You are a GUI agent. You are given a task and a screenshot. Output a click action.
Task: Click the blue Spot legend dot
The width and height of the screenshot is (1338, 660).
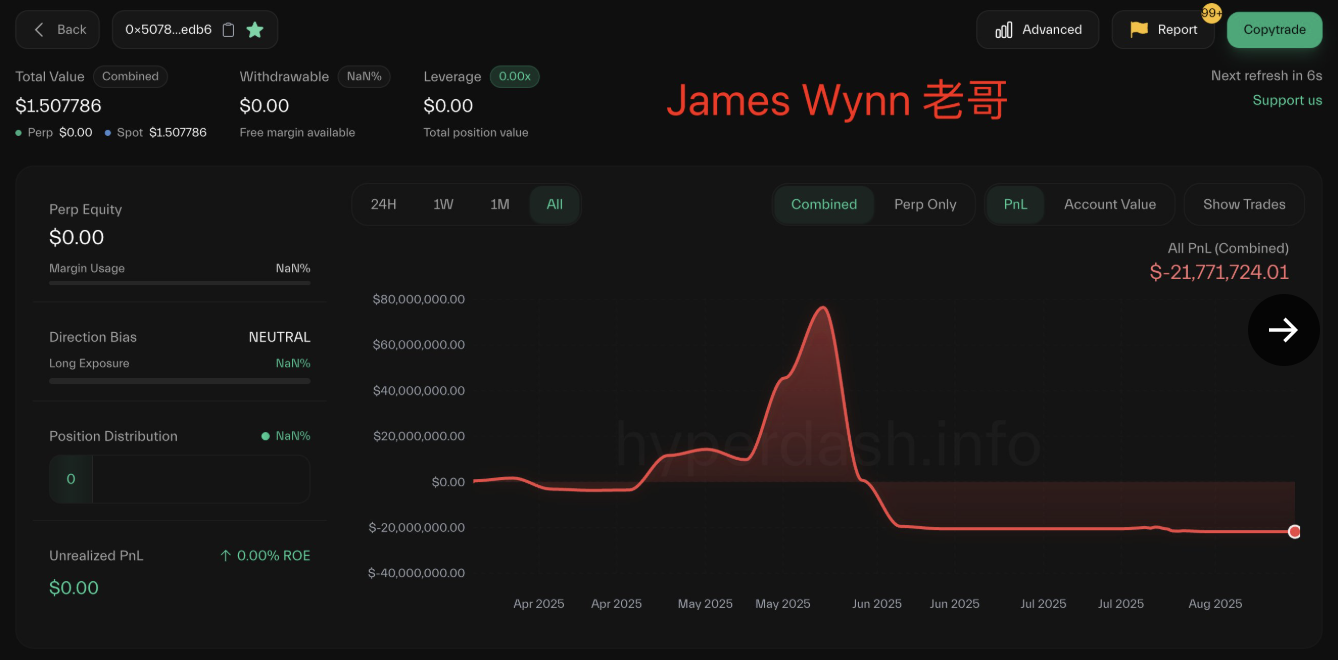tap(108, 133)
